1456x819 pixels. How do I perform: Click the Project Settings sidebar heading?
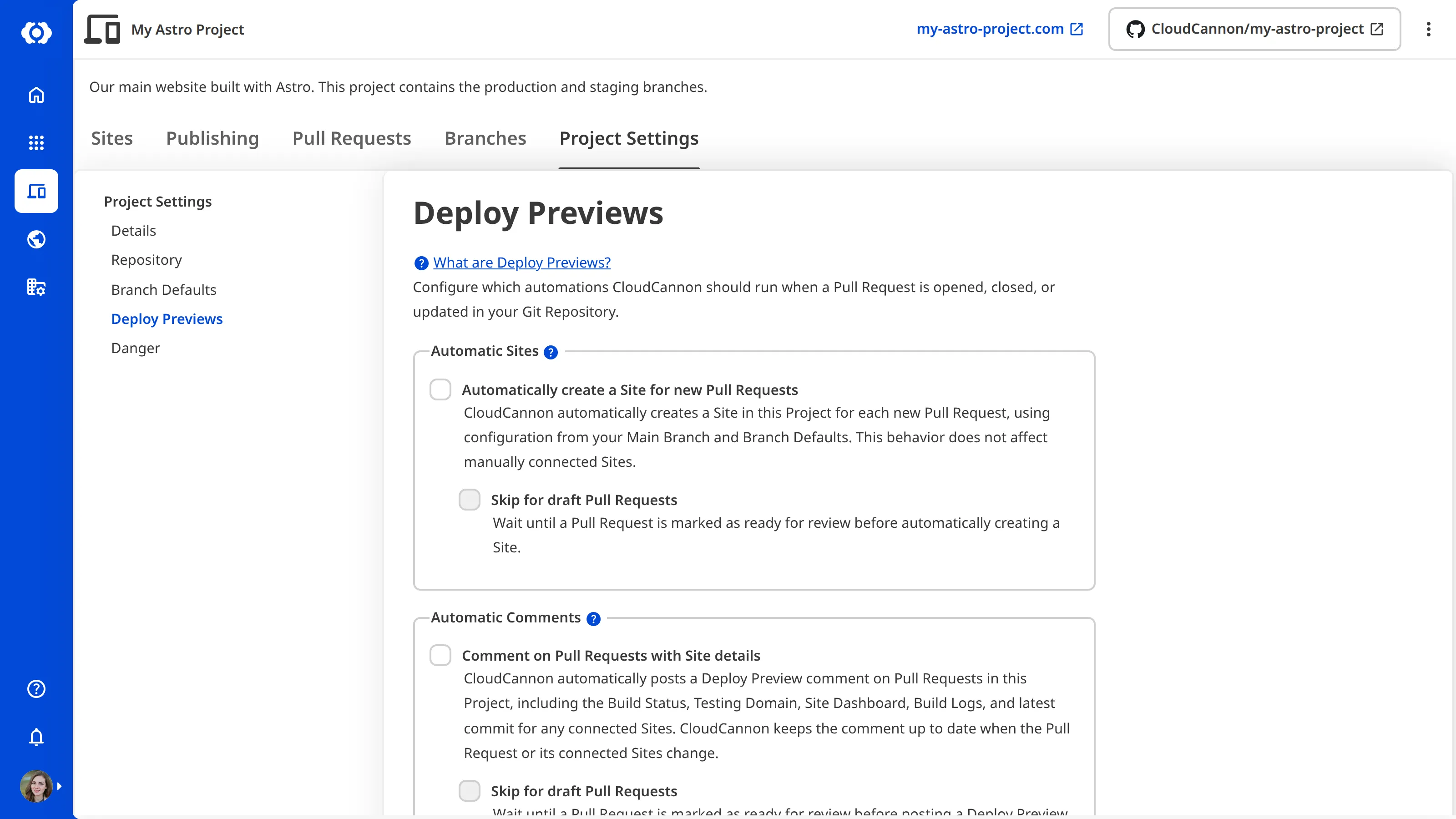158,202
